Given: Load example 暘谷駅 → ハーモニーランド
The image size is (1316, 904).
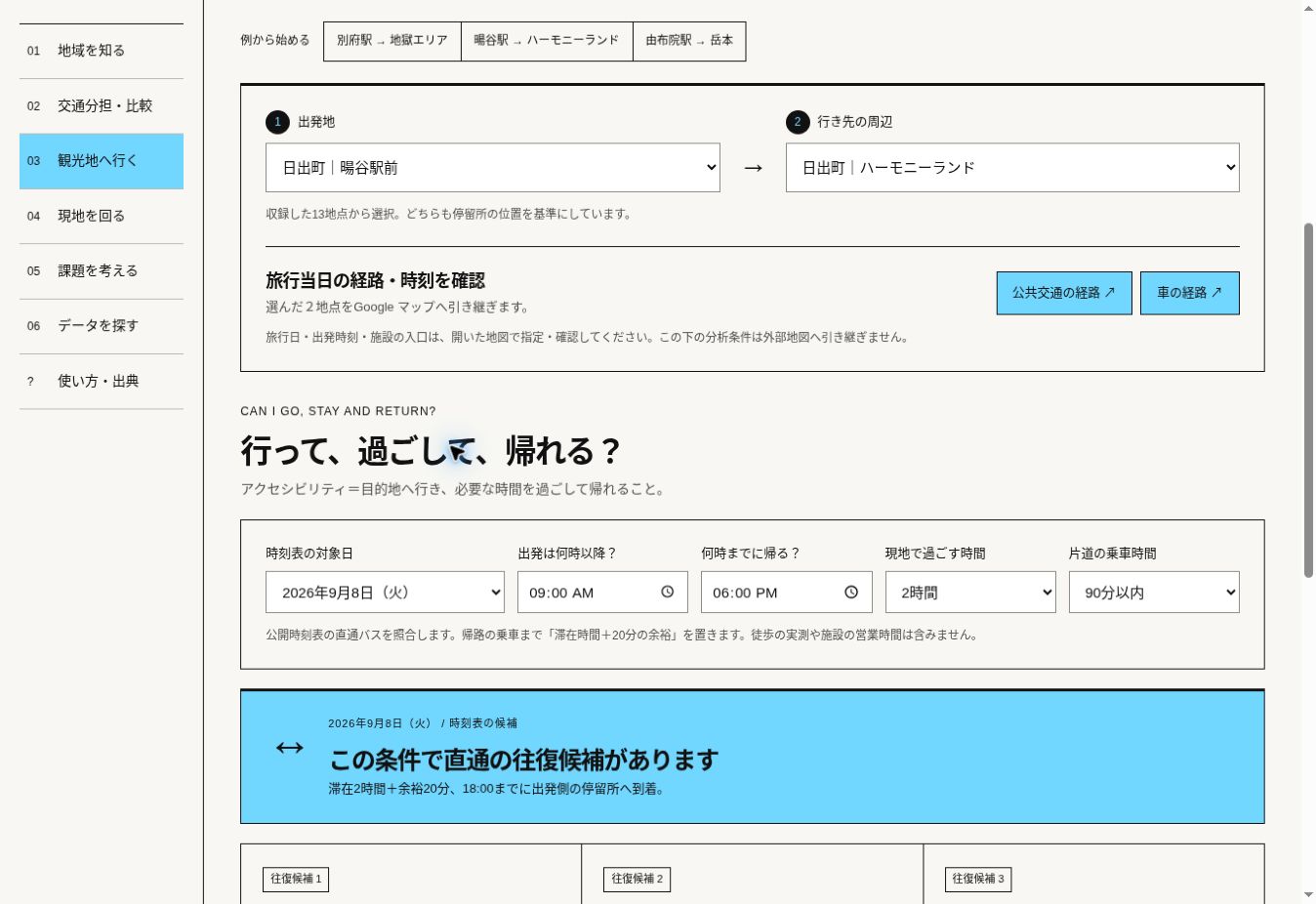Looking at the screenshot, I should 547,41.
